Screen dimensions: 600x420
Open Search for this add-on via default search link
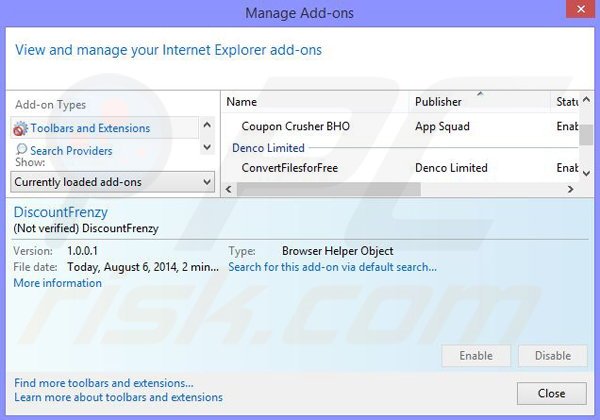(332, 267)
